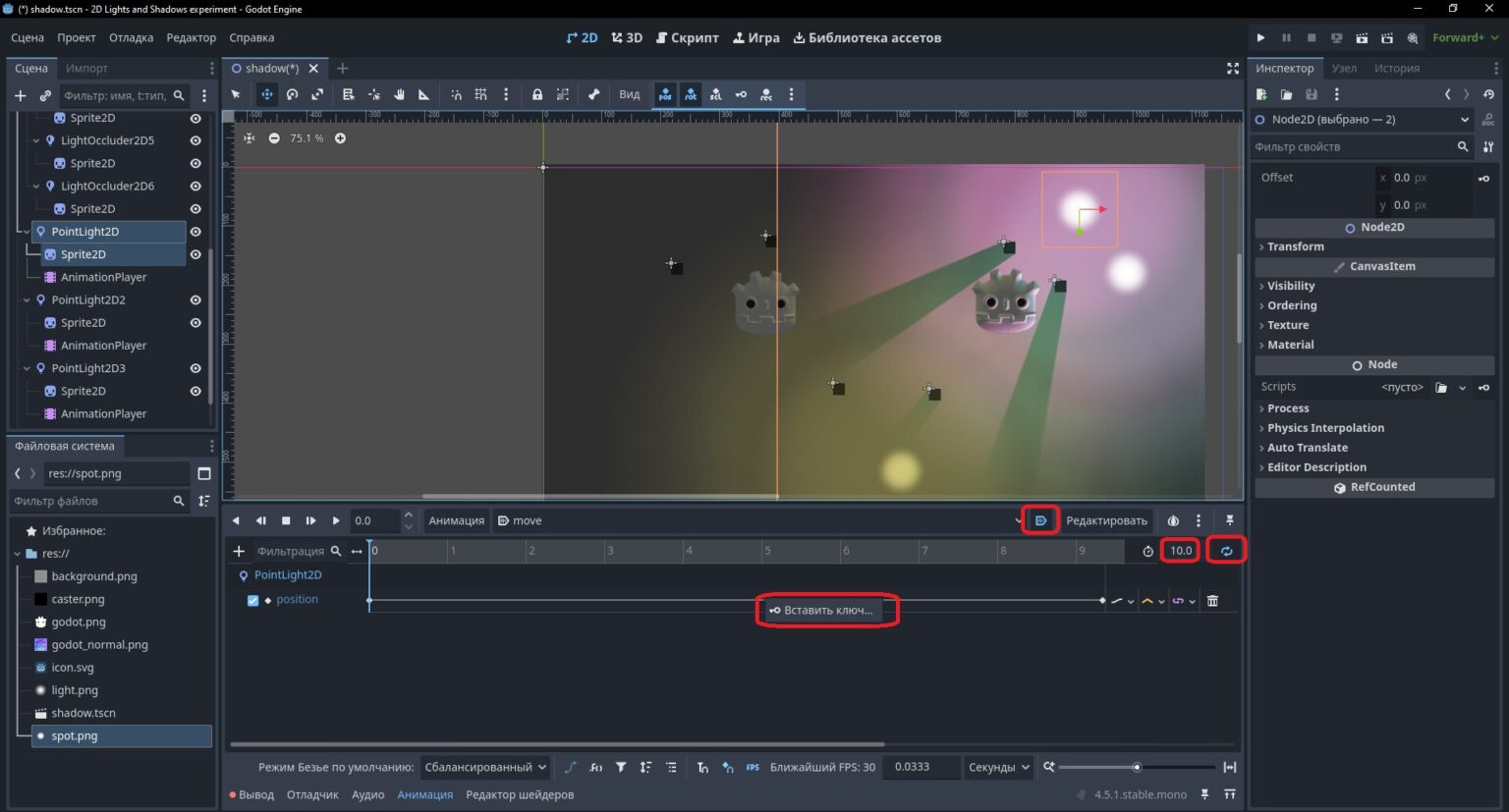Viewport: 1509px width, 812px height.
Task: Switch to the Импорт dock tab
Action: tap(86, 68)
